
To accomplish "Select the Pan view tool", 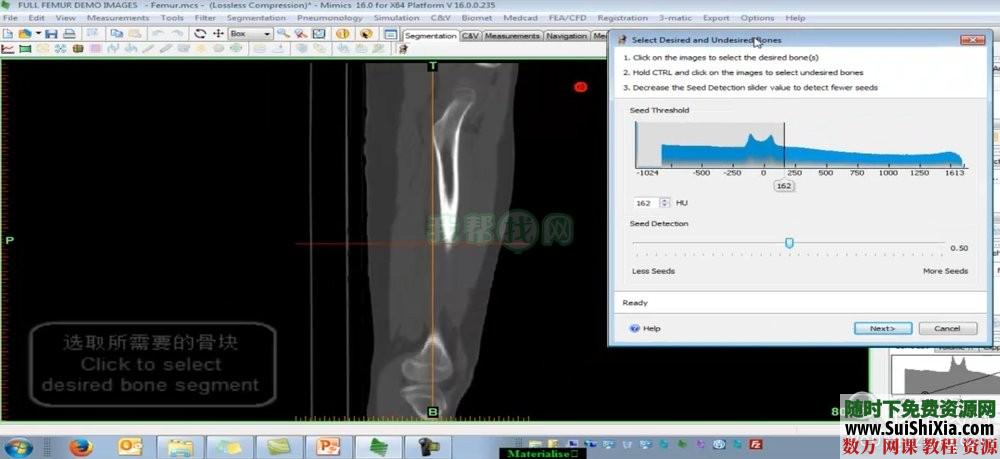I will (218, 33).
